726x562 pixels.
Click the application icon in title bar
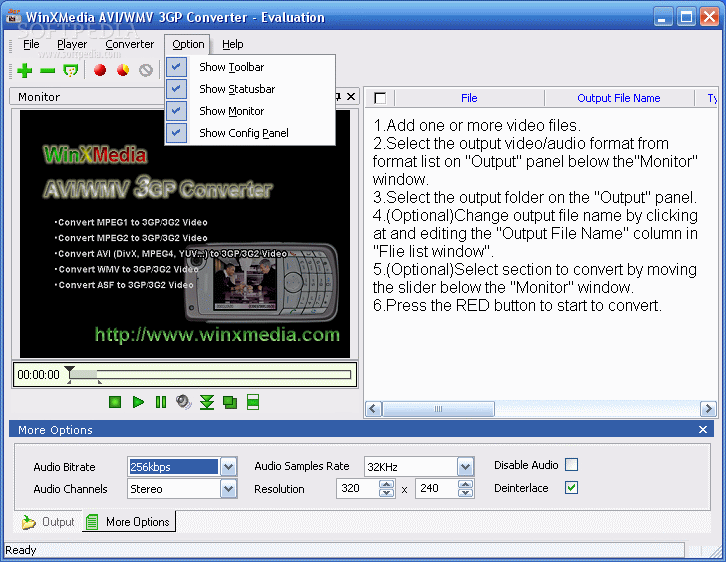pos(13,17)
